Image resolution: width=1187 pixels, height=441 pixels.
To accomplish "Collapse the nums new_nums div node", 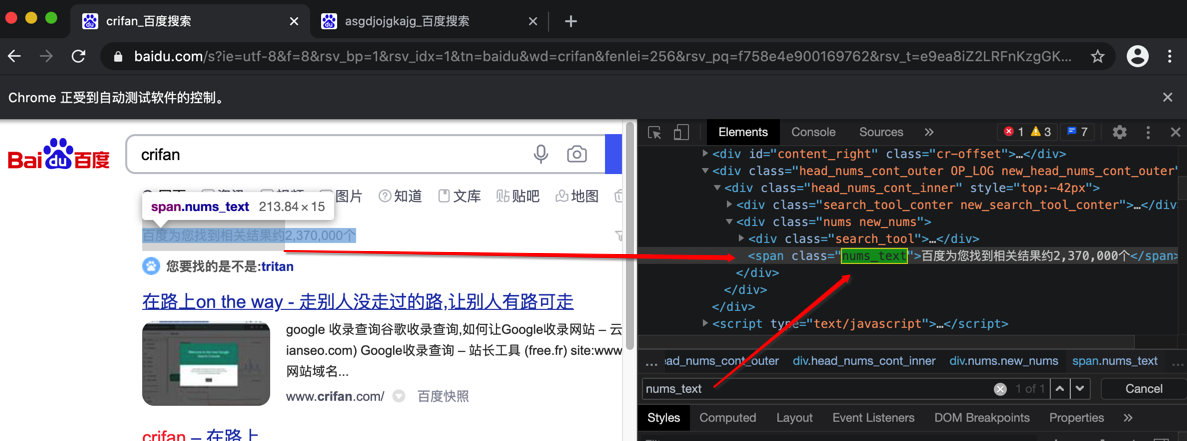I will (730, 222).
